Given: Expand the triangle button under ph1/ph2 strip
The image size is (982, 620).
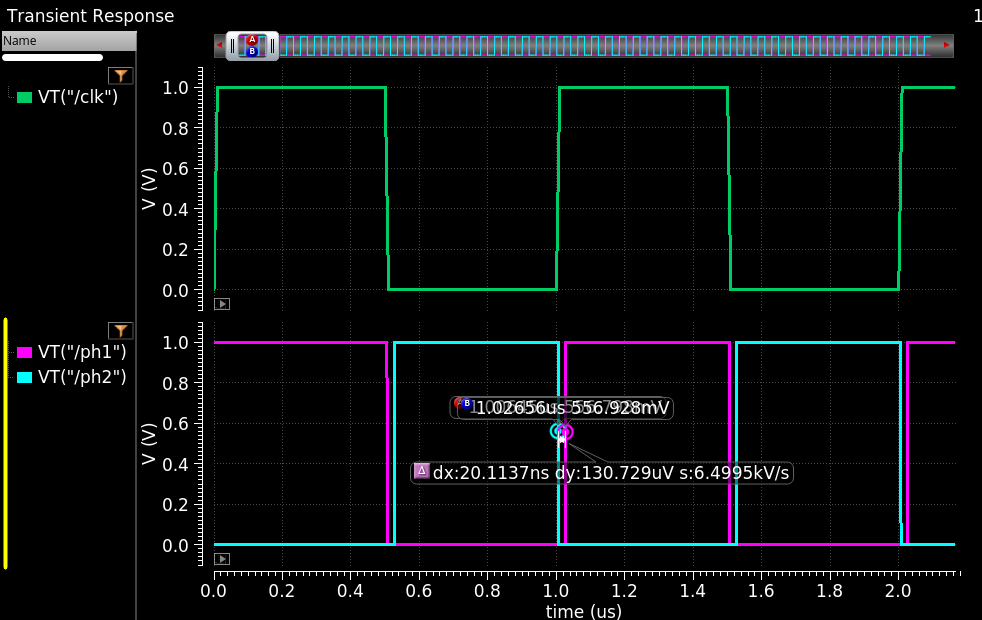Looking at the screenshot, I should (222, 559).
